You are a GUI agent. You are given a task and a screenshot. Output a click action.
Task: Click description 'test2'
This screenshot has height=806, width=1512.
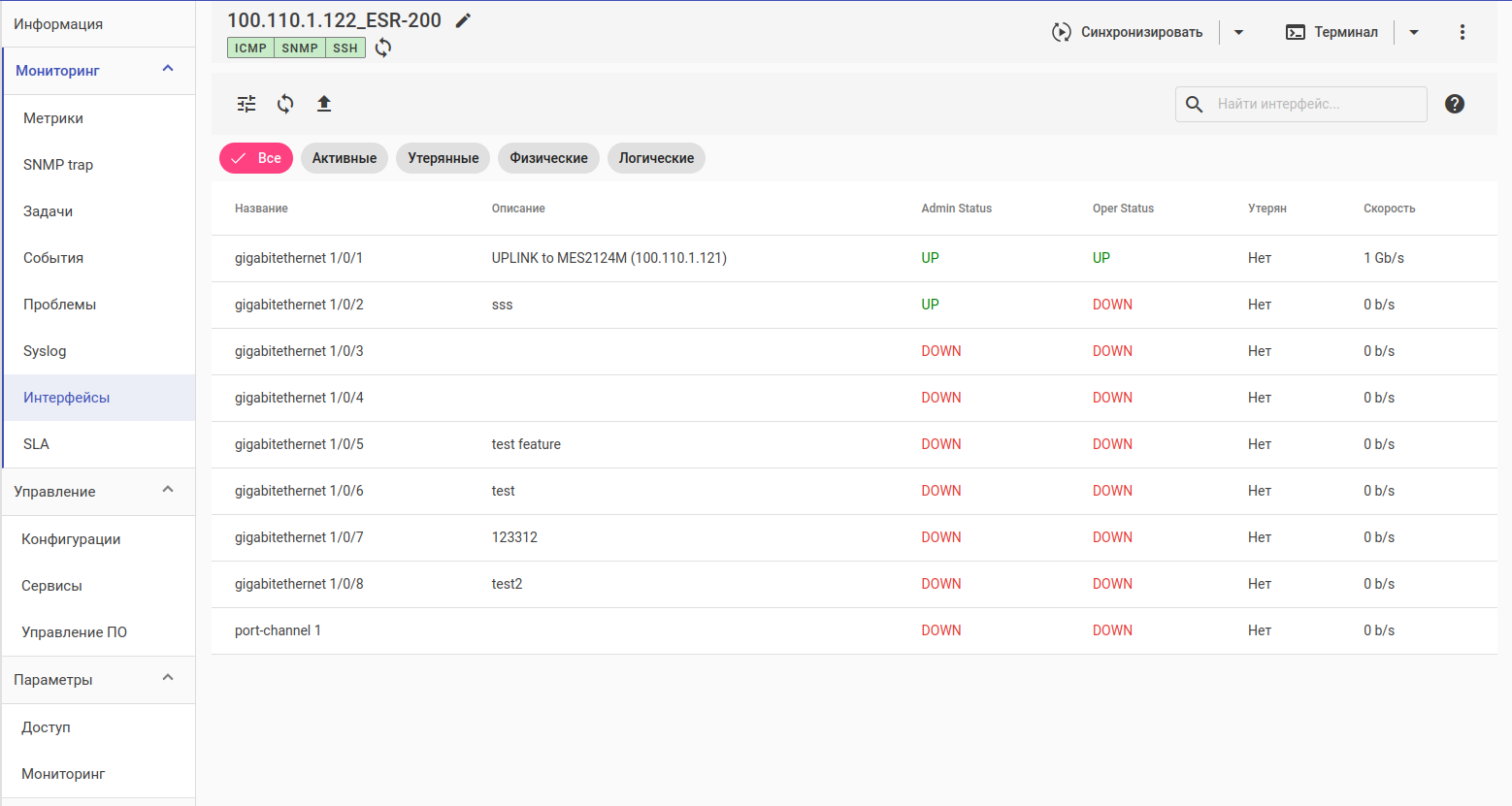[x=507, y=584]
